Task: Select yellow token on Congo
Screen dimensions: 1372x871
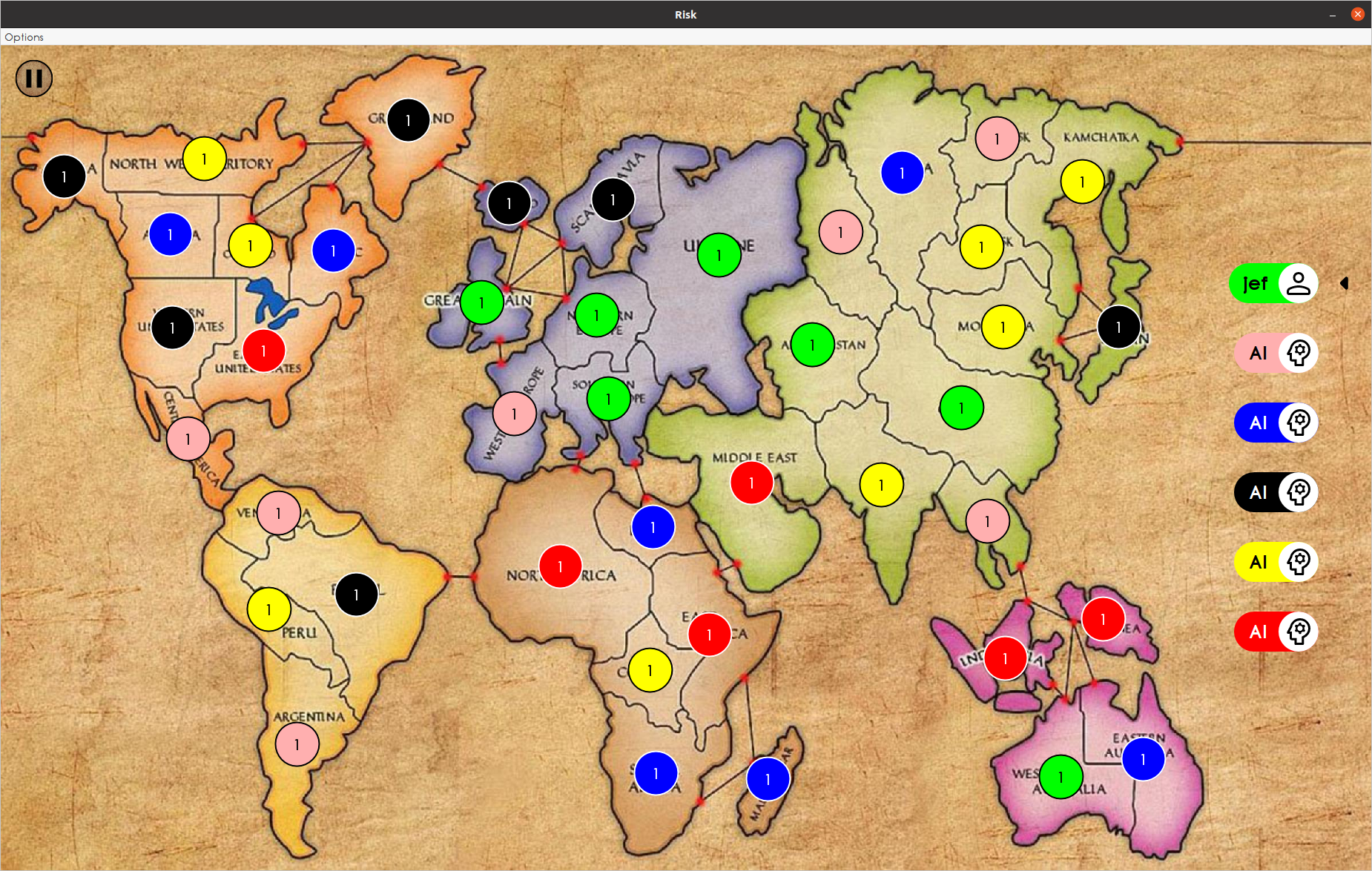Action: 650,670
